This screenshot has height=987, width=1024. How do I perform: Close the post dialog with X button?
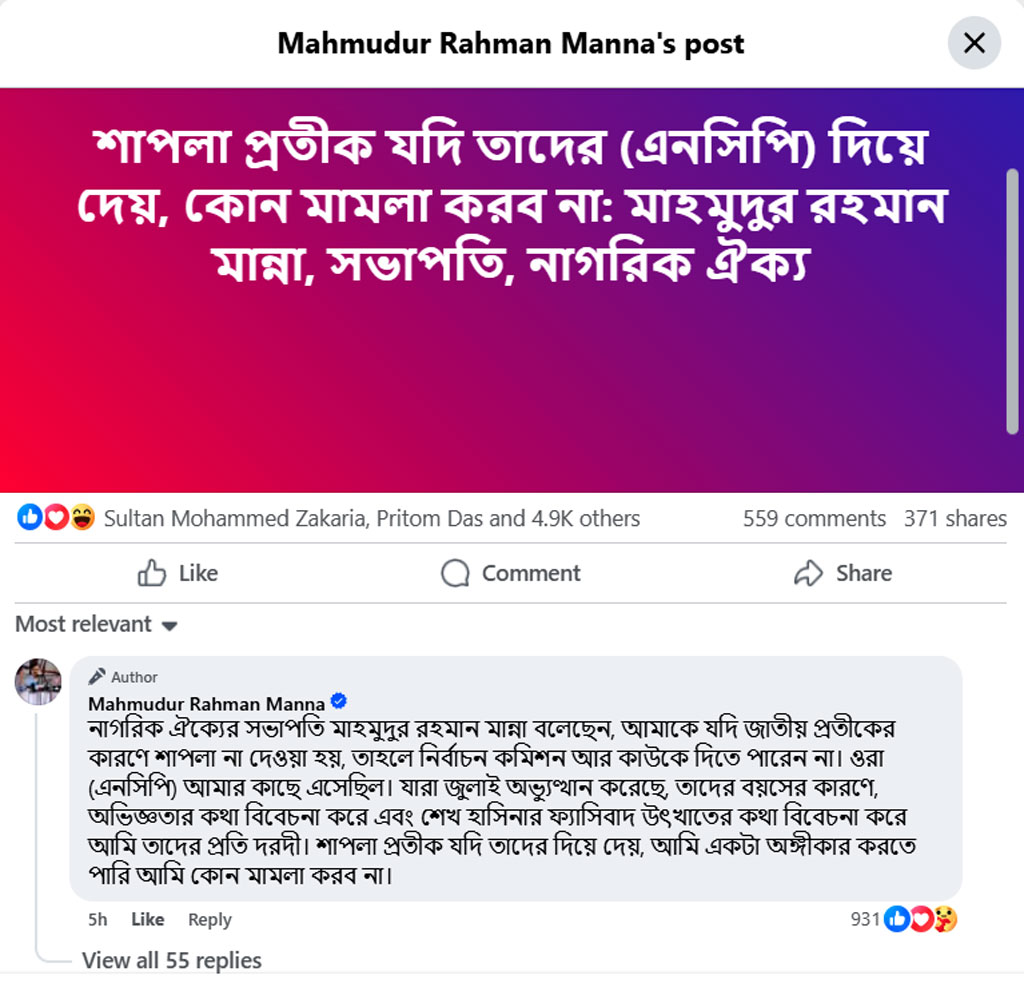point(973,43)
